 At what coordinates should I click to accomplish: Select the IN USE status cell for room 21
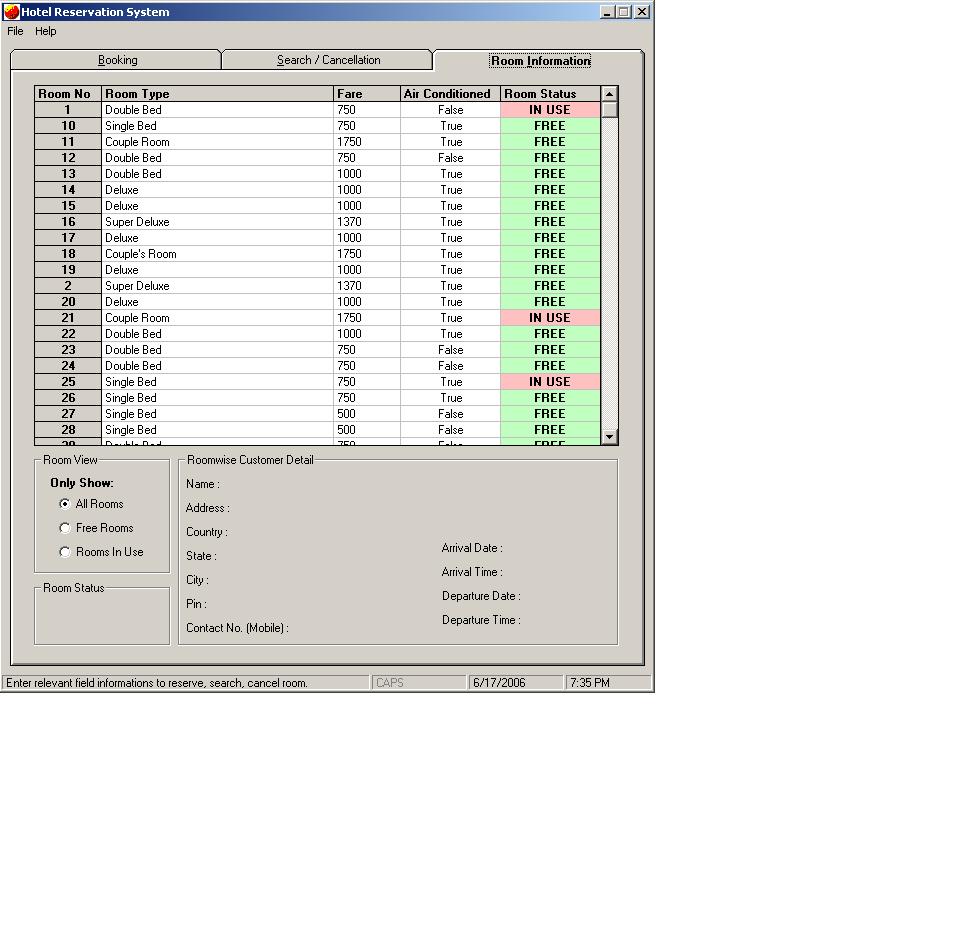[x=550, y=318]
